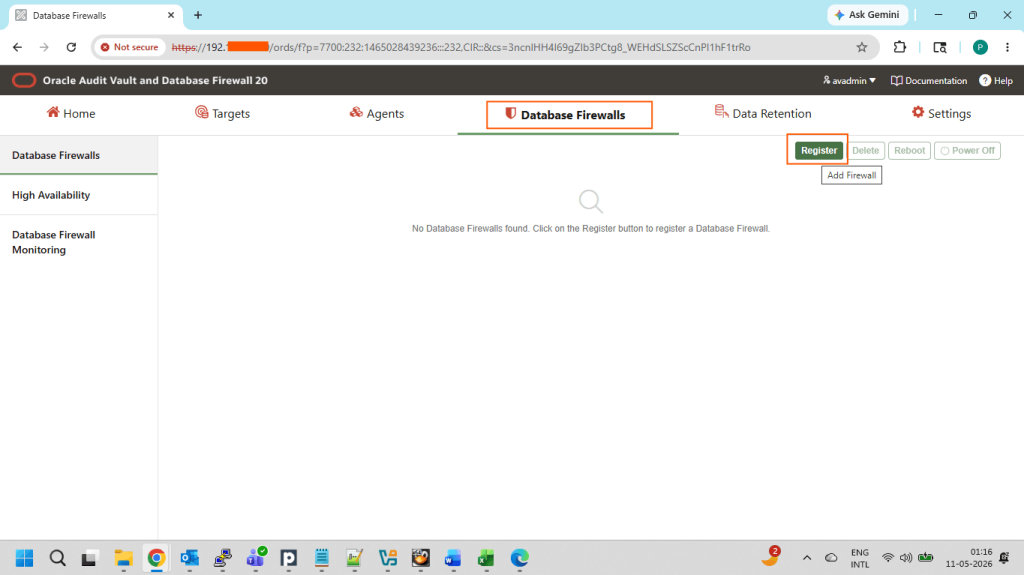
Task: Open the Documentation link
Action: [x=929, y=80]
